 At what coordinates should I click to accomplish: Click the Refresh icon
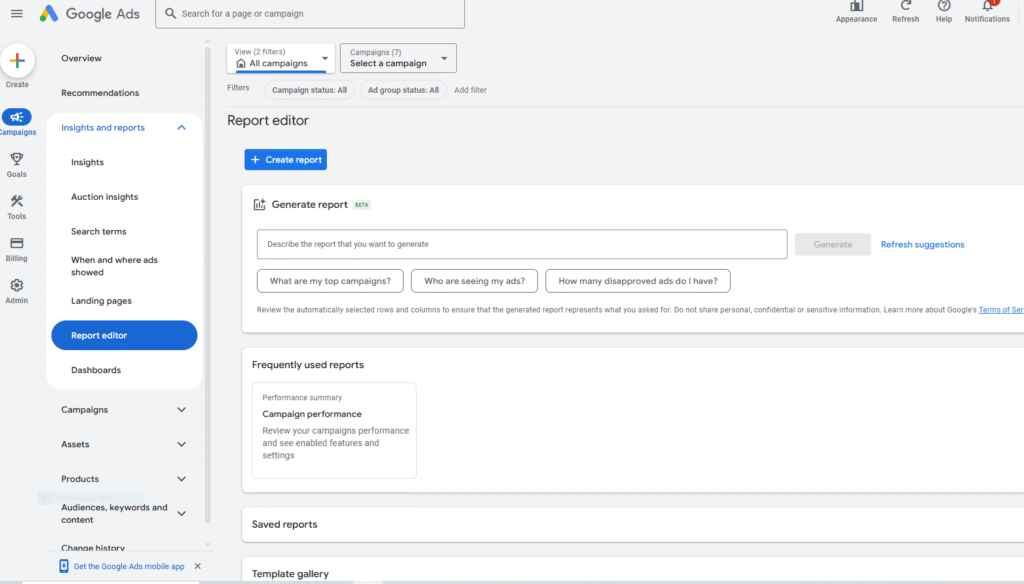905,7
